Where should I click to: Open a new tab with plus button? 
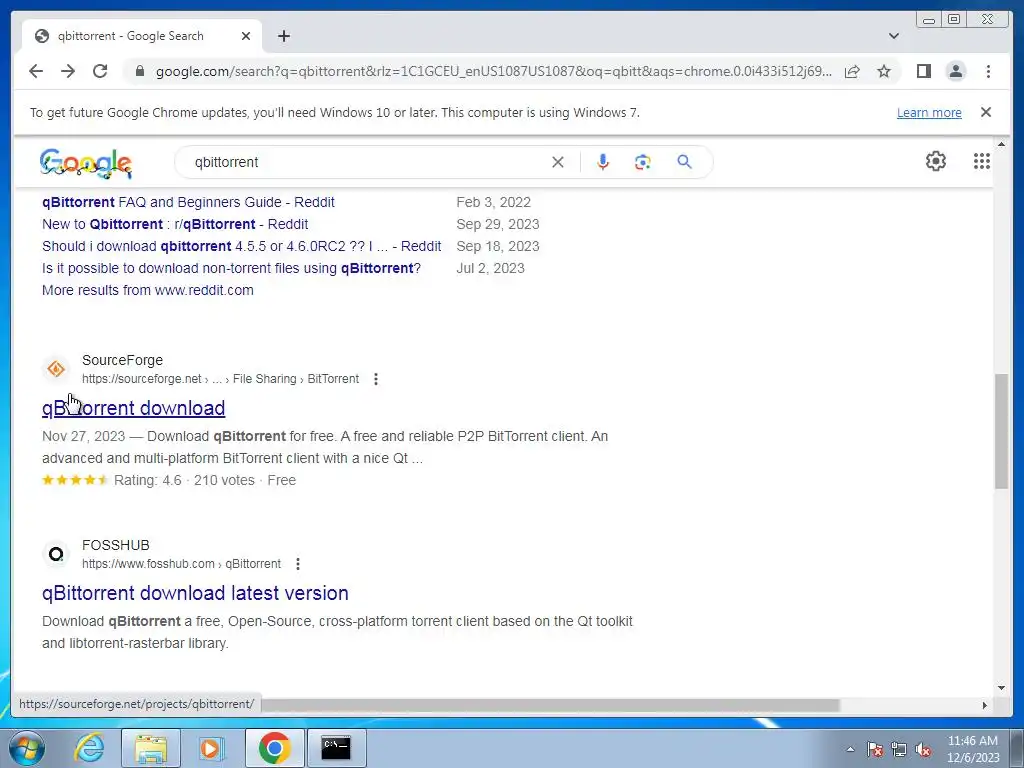(283, 36)
